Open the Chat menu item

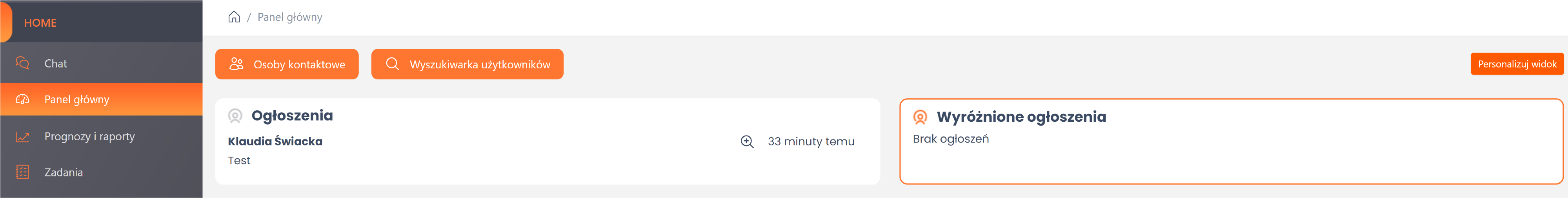55,63
